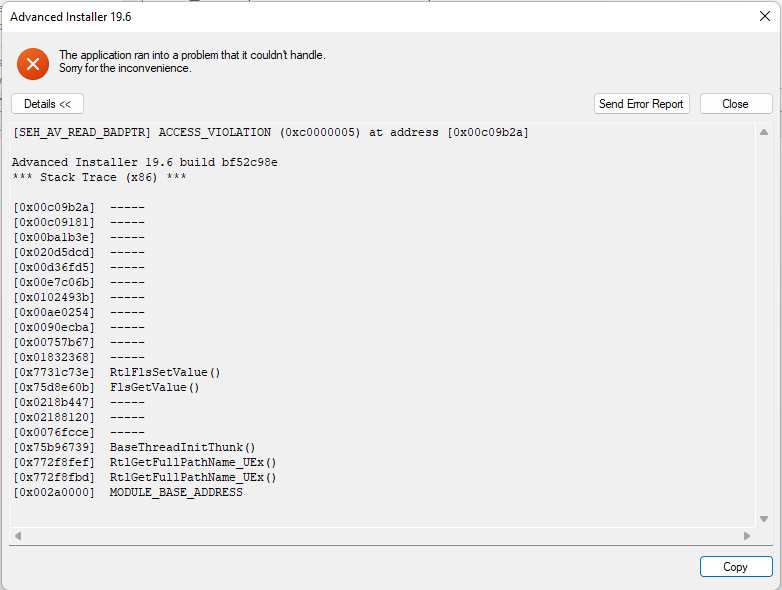Click the stack entry [0x00c09181]
The height and width of the screenshot is (590, 782).
[78, 222]
